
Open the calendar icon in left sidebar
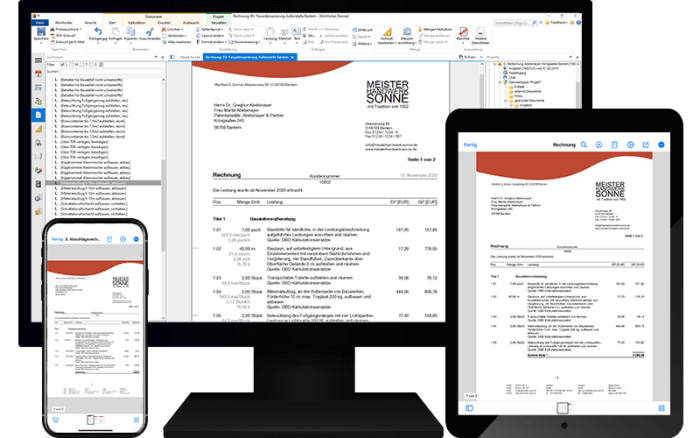tap(38, 74)
